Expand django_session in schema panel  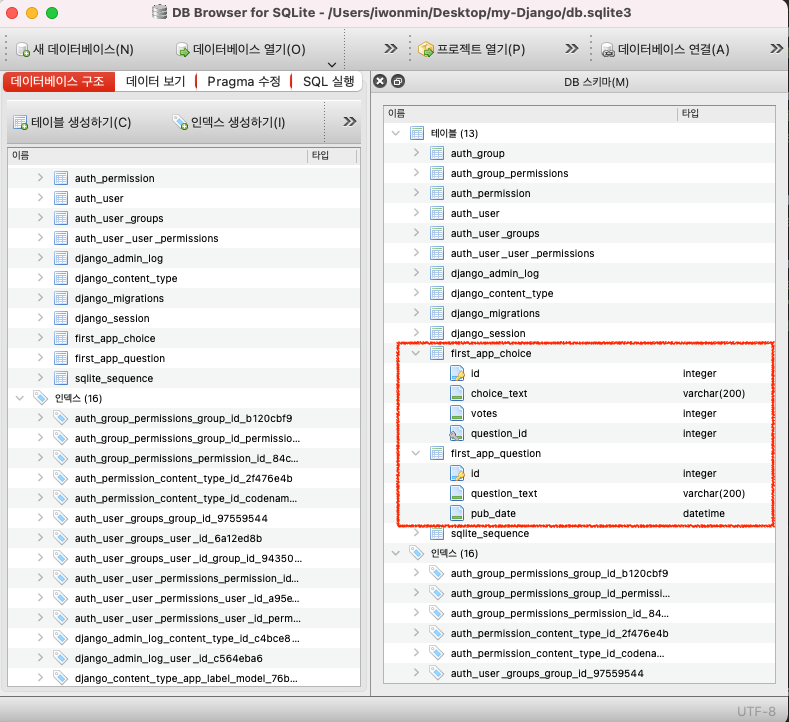(x=416, y=333)
